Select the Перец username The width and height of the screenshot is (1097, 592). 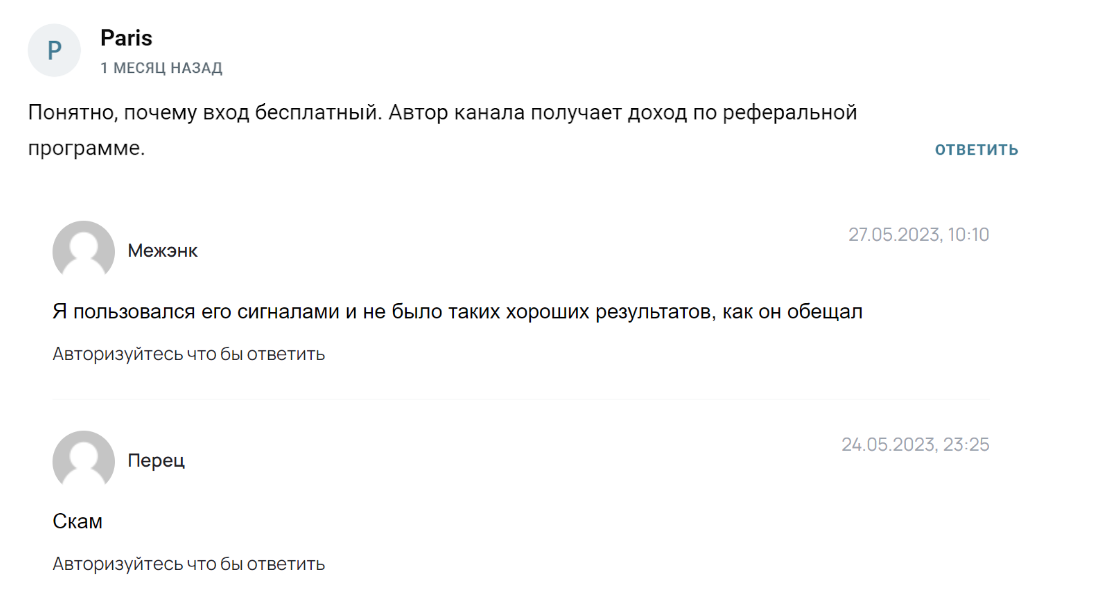pyautogui.click(x=156, y=461)
